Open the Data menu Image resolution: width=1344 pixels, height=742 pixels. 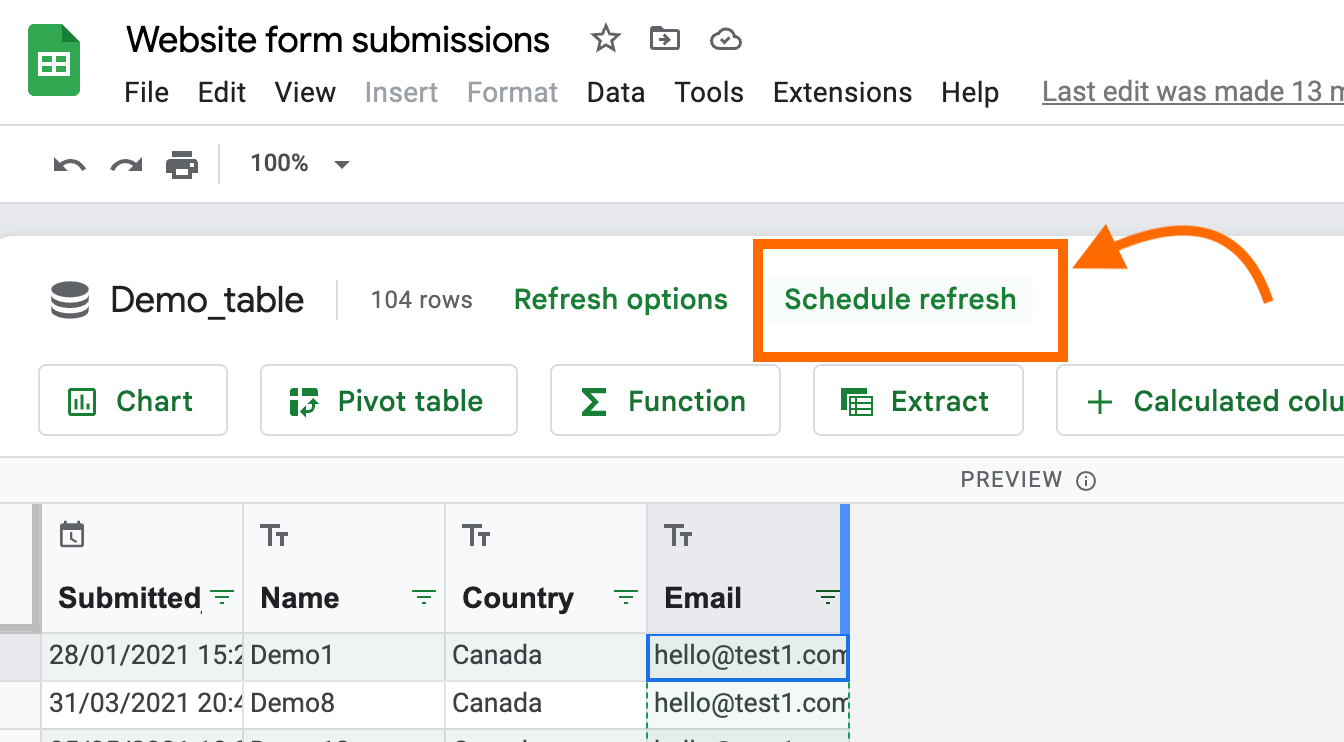(x=615, y=92)
